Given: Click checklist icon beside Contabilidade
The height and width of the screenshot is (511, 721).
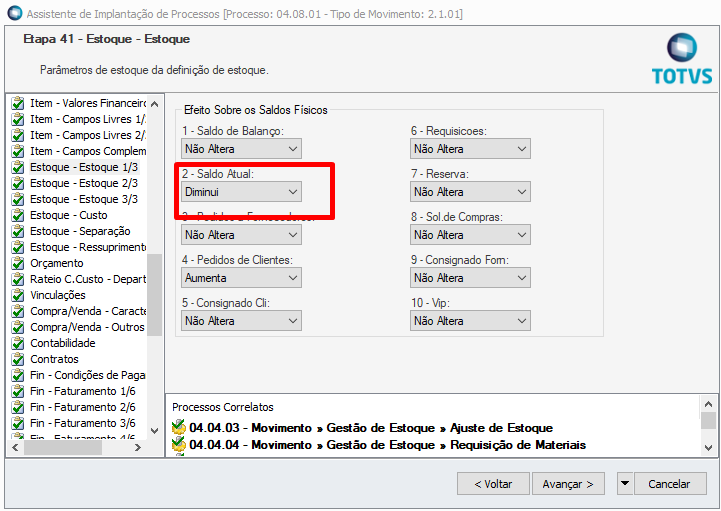Looking at the screenshot, I should 17,343.
